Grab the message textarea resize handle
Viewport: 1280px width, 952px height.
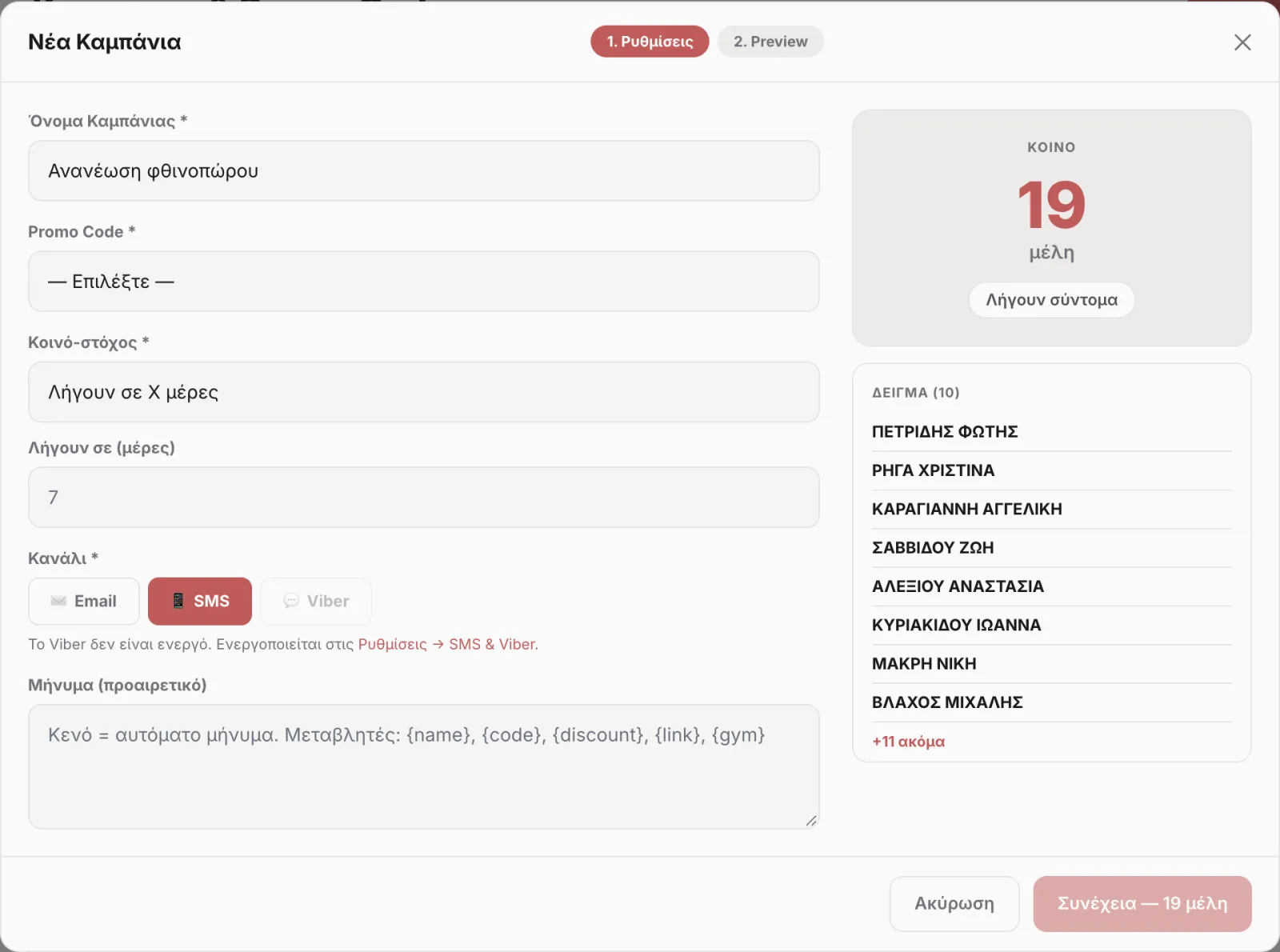[x=811, y=820]
